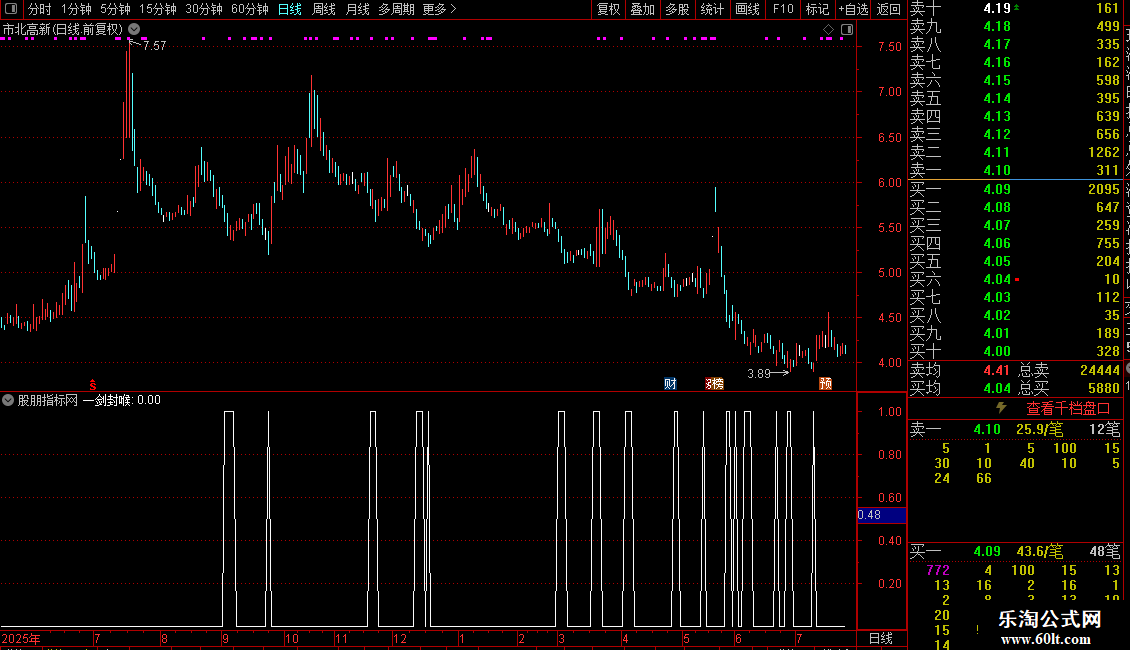Click the 复权 button
The height and width of the screenshot is (650, 1130).
608,9
